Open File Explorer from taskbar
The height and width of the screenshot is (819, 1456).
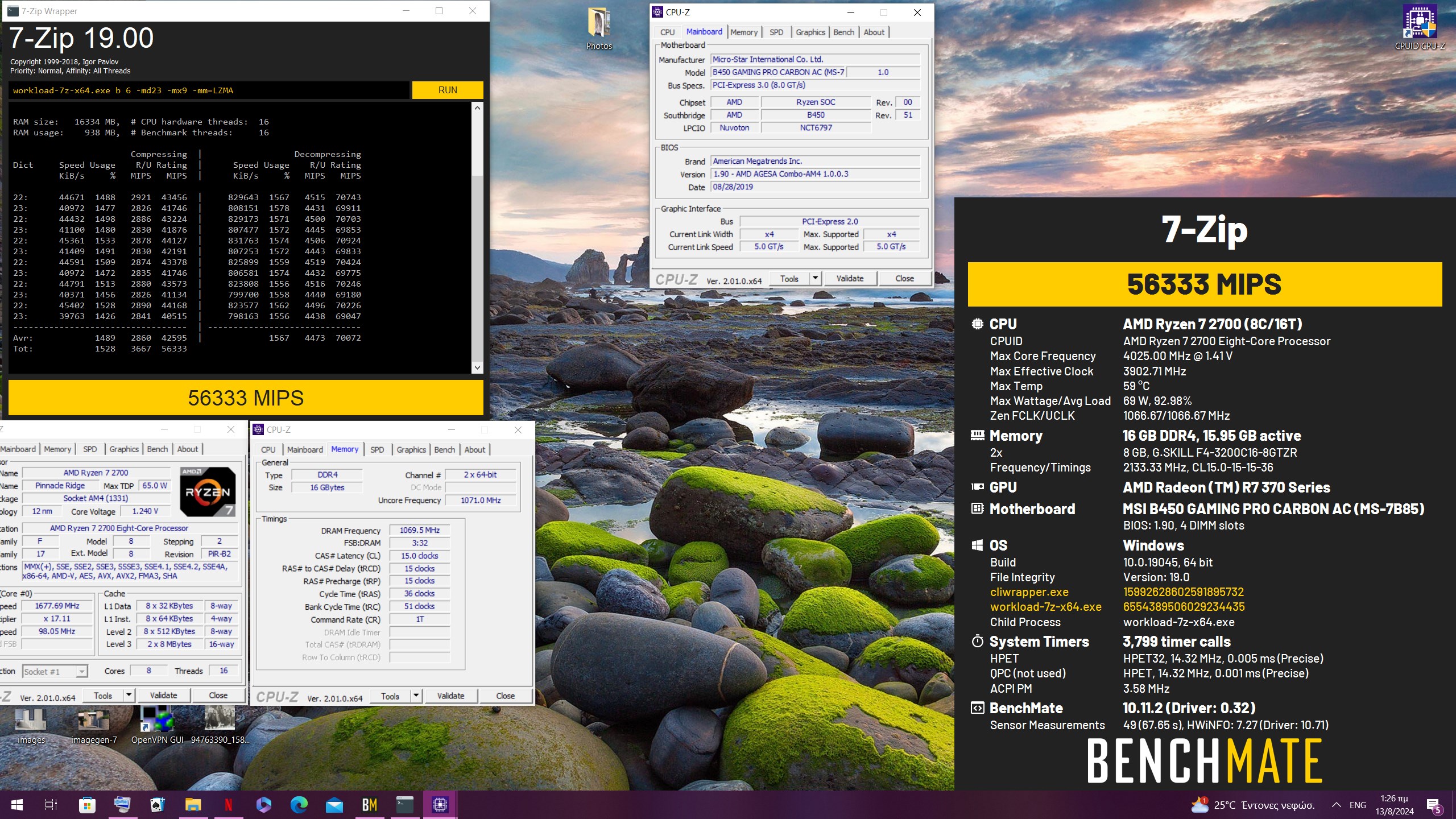pos(193,805)
